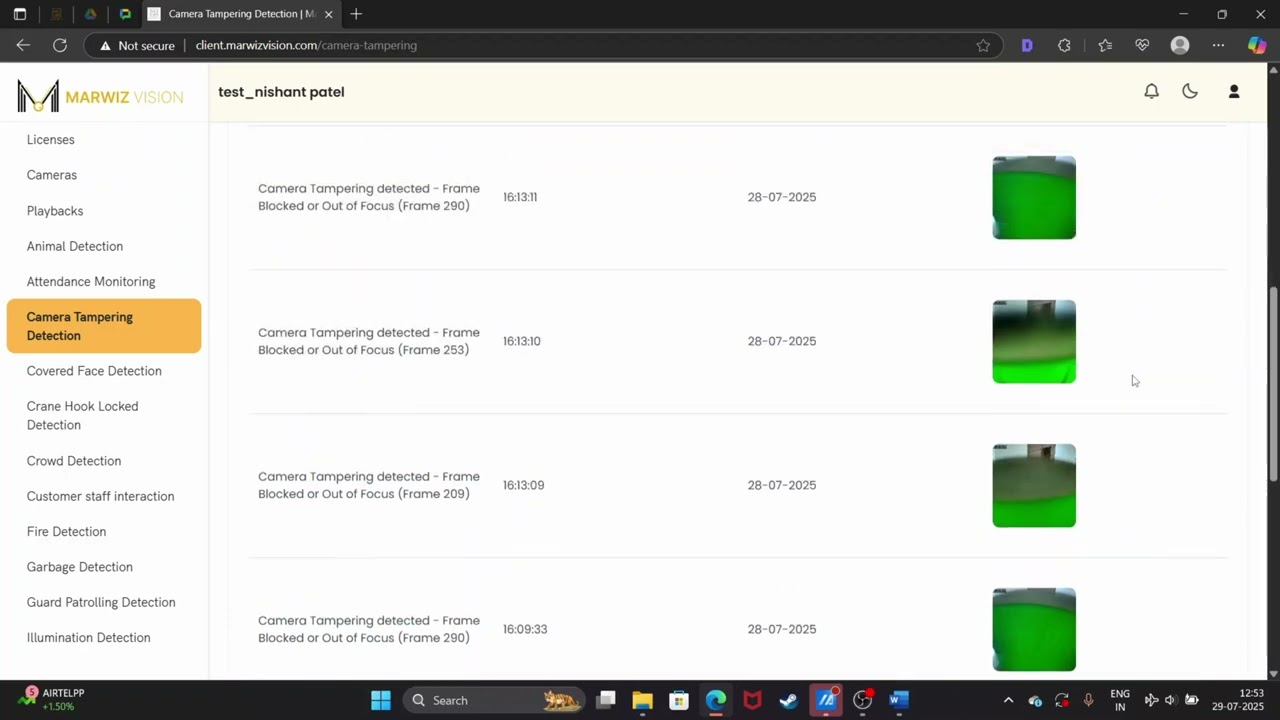Viewport: 1280px width, 720px height.
Task: Open Microsoft Store from taskbar
Action: [679, 700]
